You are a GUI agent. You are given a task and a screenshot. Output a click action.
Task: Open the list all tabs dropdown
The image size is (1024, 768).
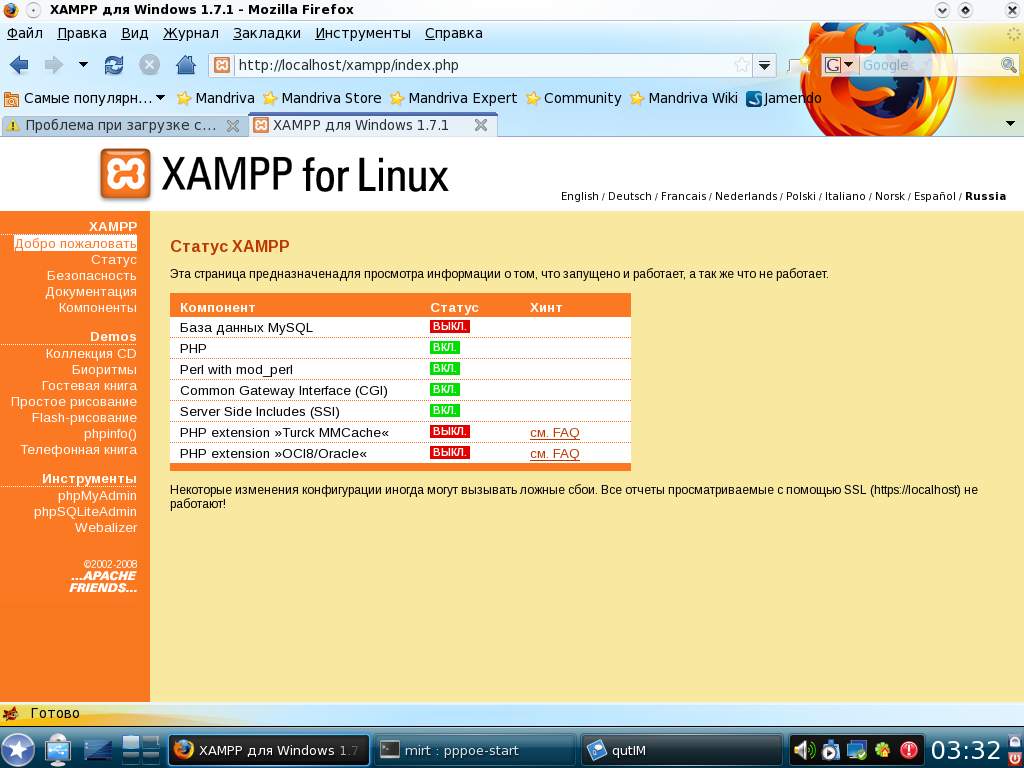point(1010,124)
